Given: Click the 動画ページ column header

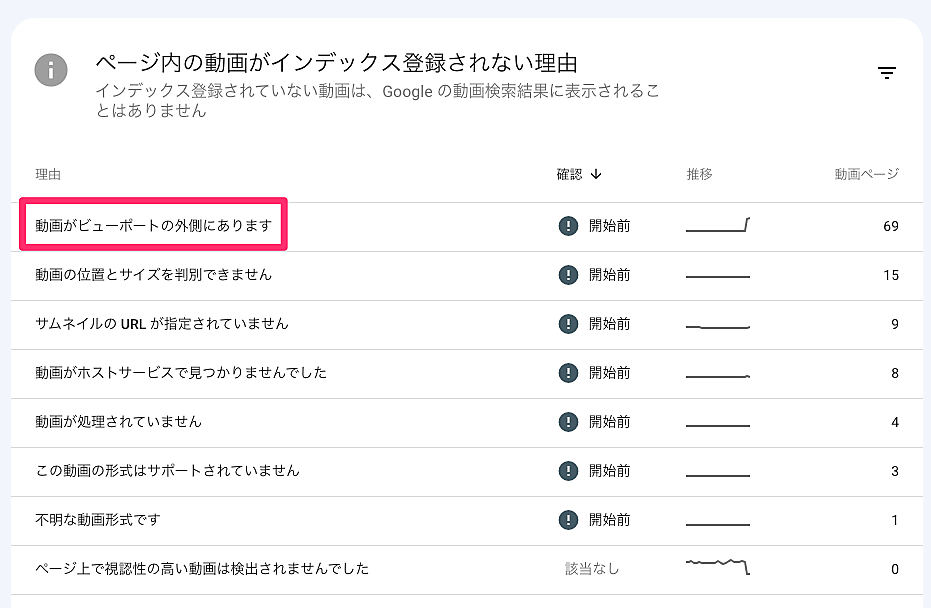Looking at the screenshot, I should click(866, 174).
